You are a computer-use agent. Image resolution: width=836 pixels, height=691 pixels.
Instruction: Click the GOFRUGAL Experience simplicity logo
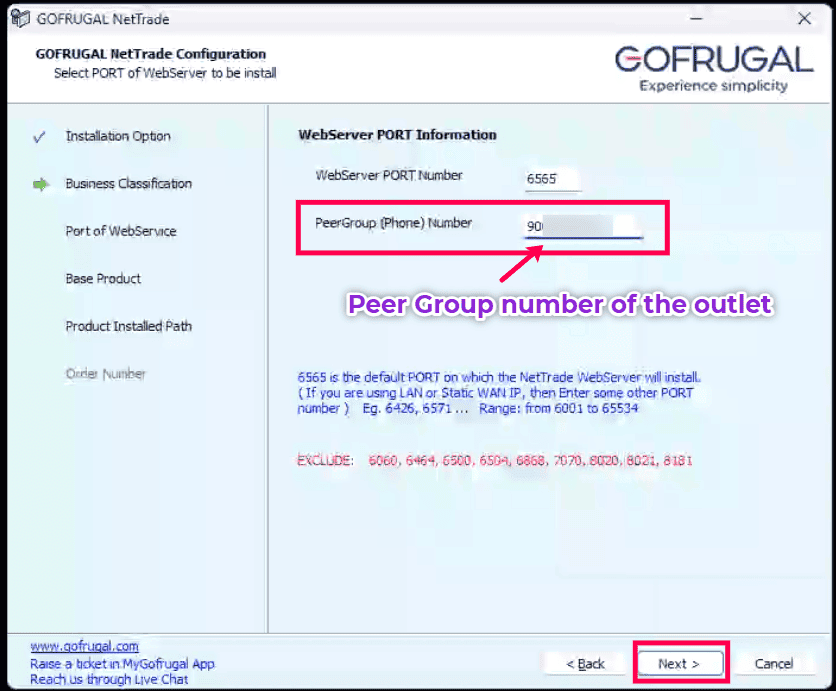[714, 68]
